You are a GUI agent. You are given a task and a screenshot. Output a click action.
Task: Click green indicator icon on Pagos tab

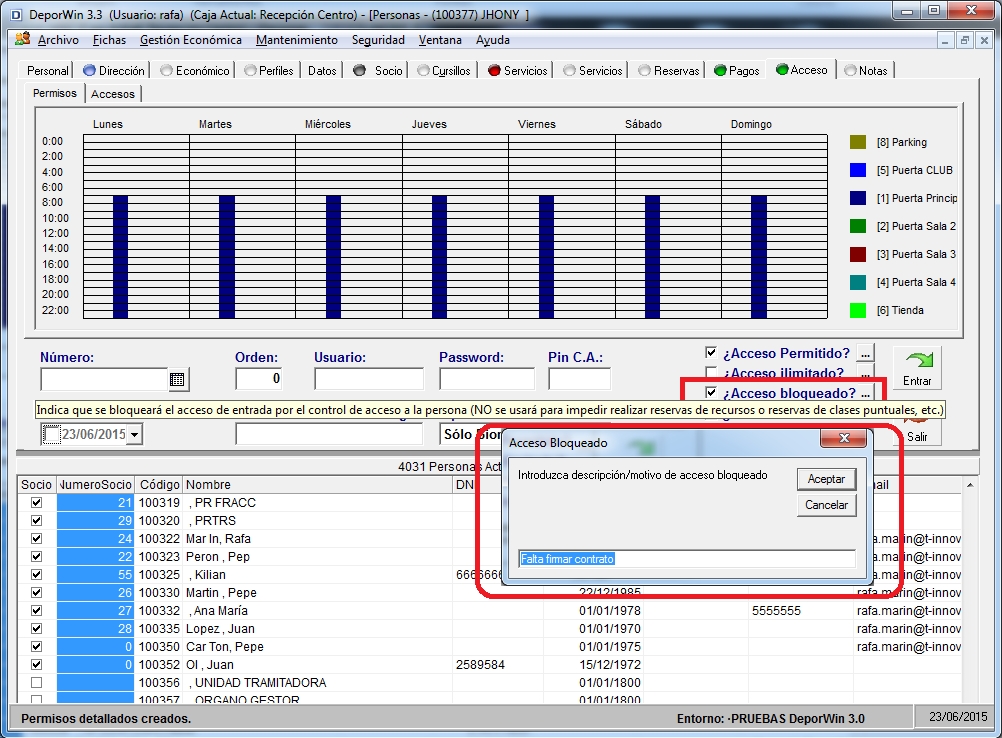pyautogui.click(x=720, y=70)
